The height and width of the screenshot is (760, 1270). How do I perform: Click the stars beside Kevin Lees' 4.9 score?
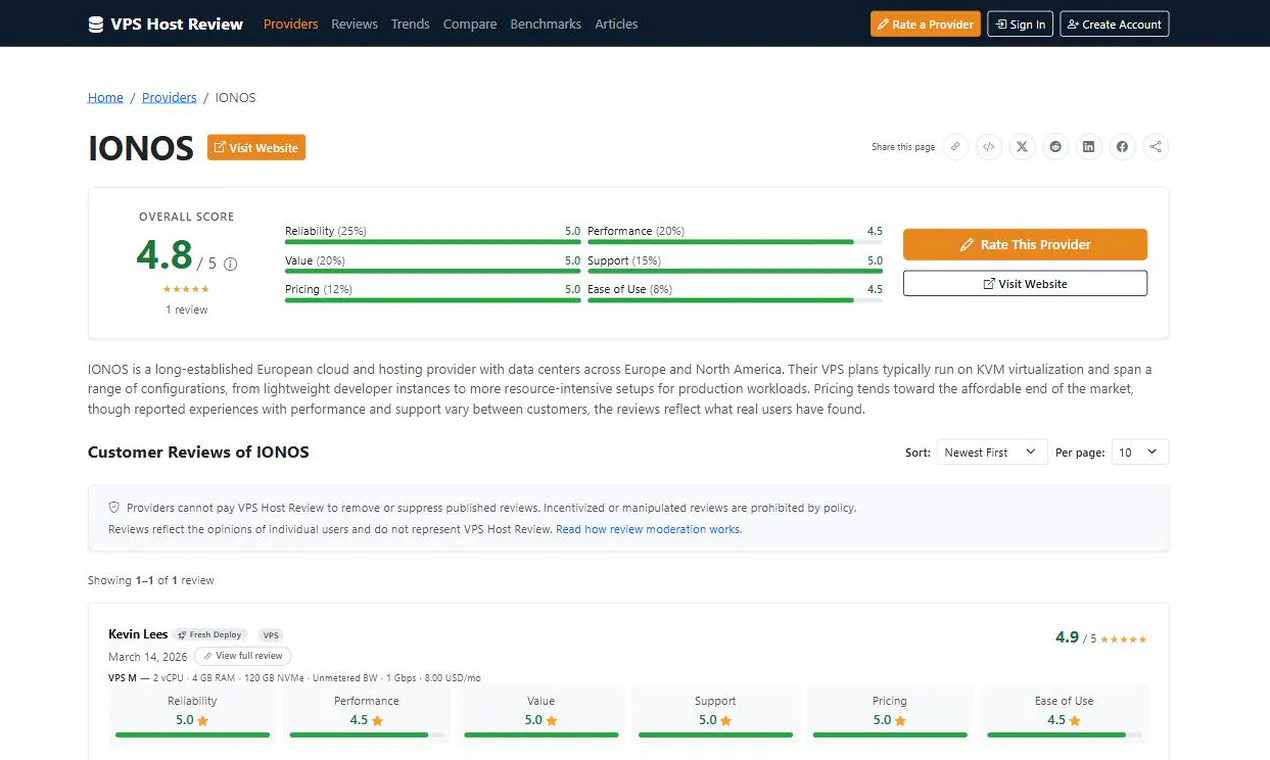tap(1124, 639)
